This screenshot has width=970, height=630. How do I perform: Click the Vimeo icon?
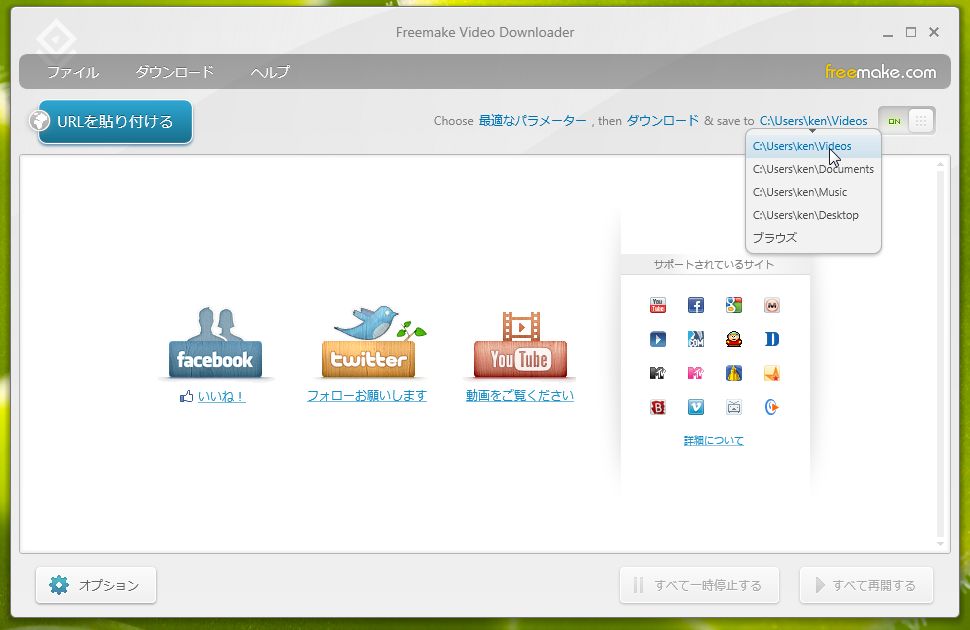pyautogui.click(x=695, y=407)
